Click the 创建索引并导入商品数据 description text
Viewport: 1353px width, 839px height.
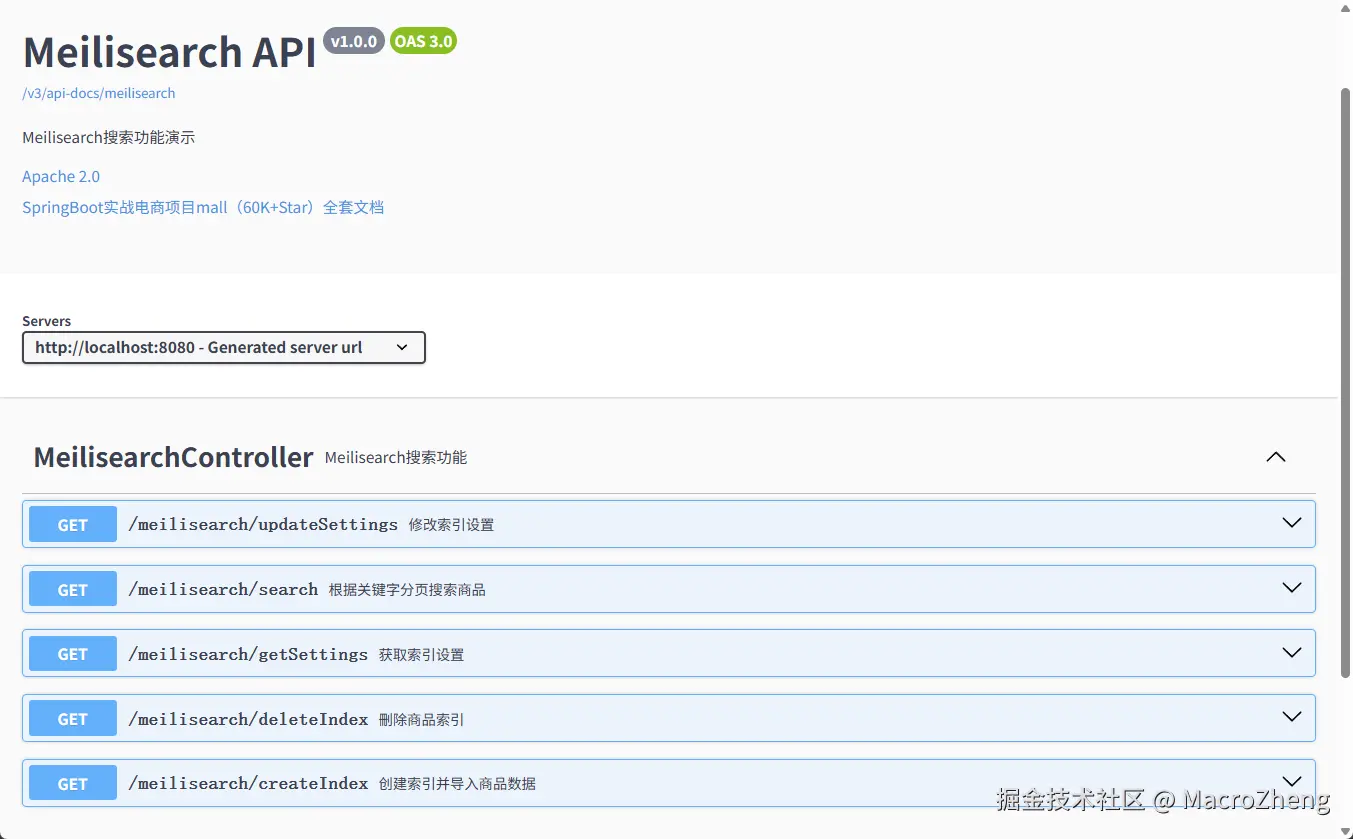click(x=457, y=784)
